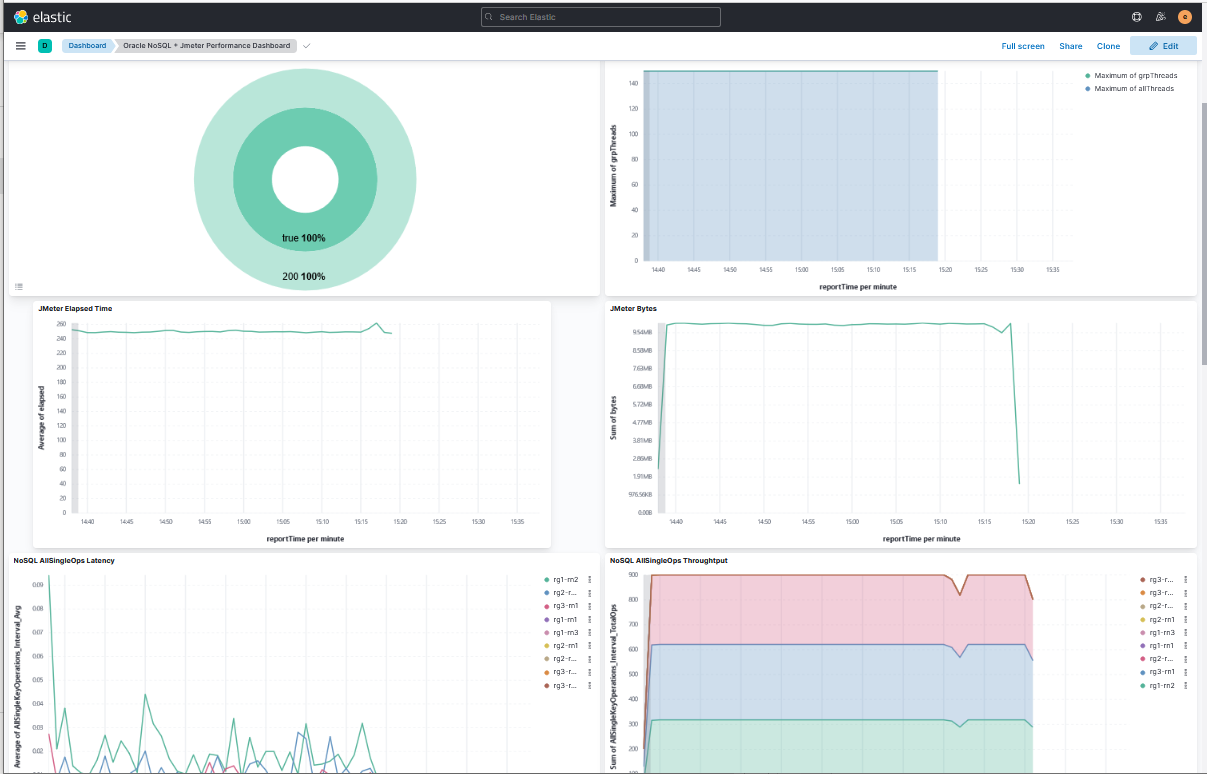Image resolution: width=1207 pixels, height=774 pixels.
Task: Click the rg3-rn1 label in the Throughput legend
Action: click(x=1162, y=672)
